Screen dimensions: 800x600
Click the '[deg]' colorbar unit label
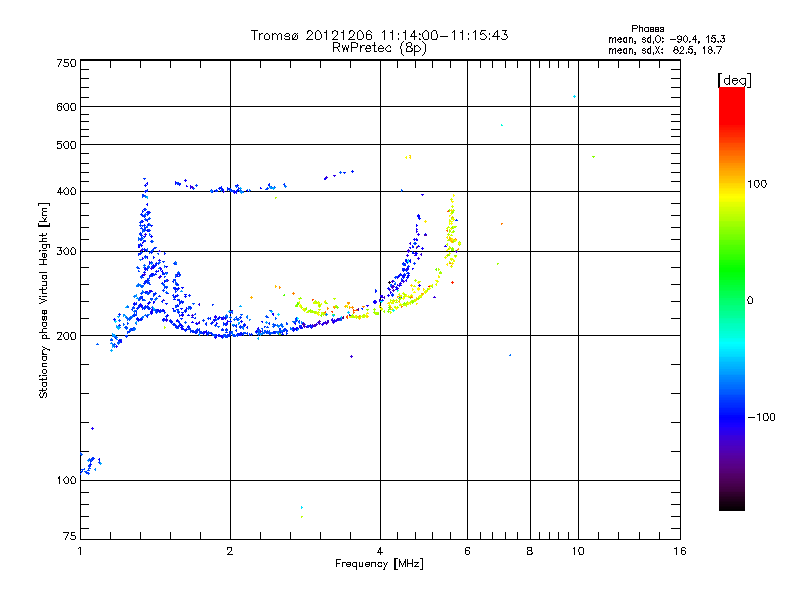(x=734, y=80)
